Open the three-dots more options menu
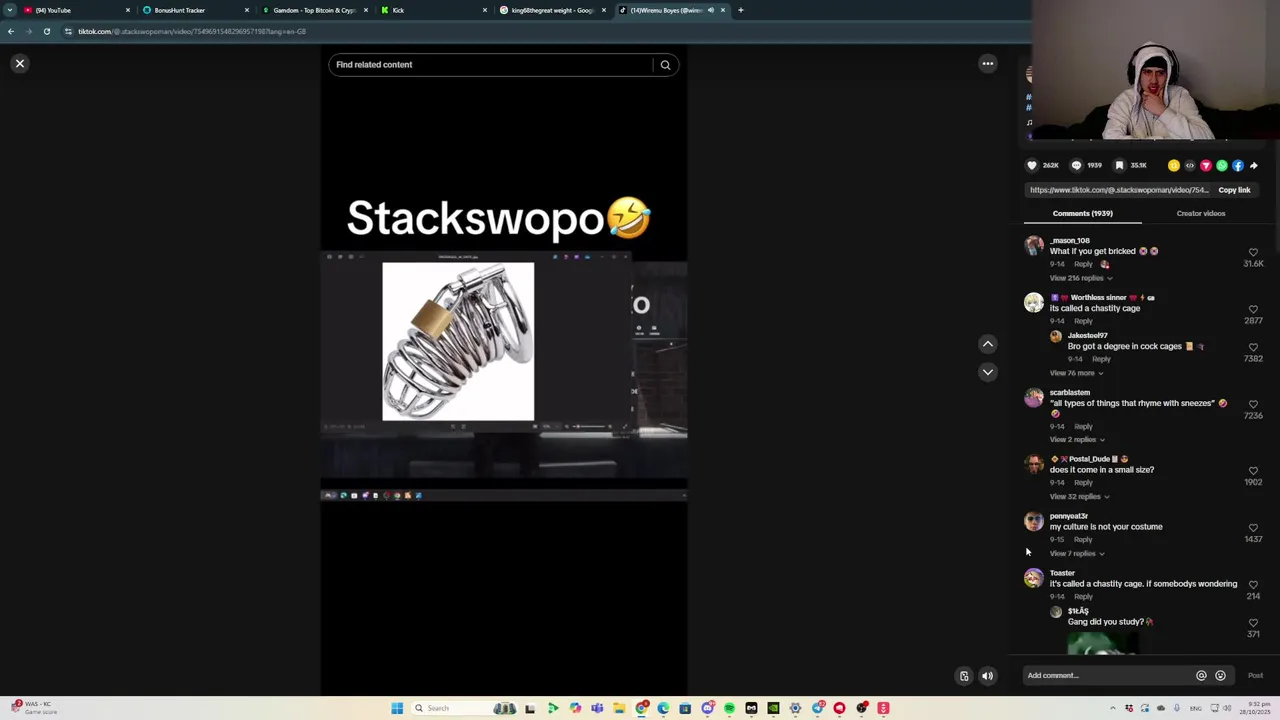Image resolution: width=1280 pixels, height=720 pixels. pos(987,64)
